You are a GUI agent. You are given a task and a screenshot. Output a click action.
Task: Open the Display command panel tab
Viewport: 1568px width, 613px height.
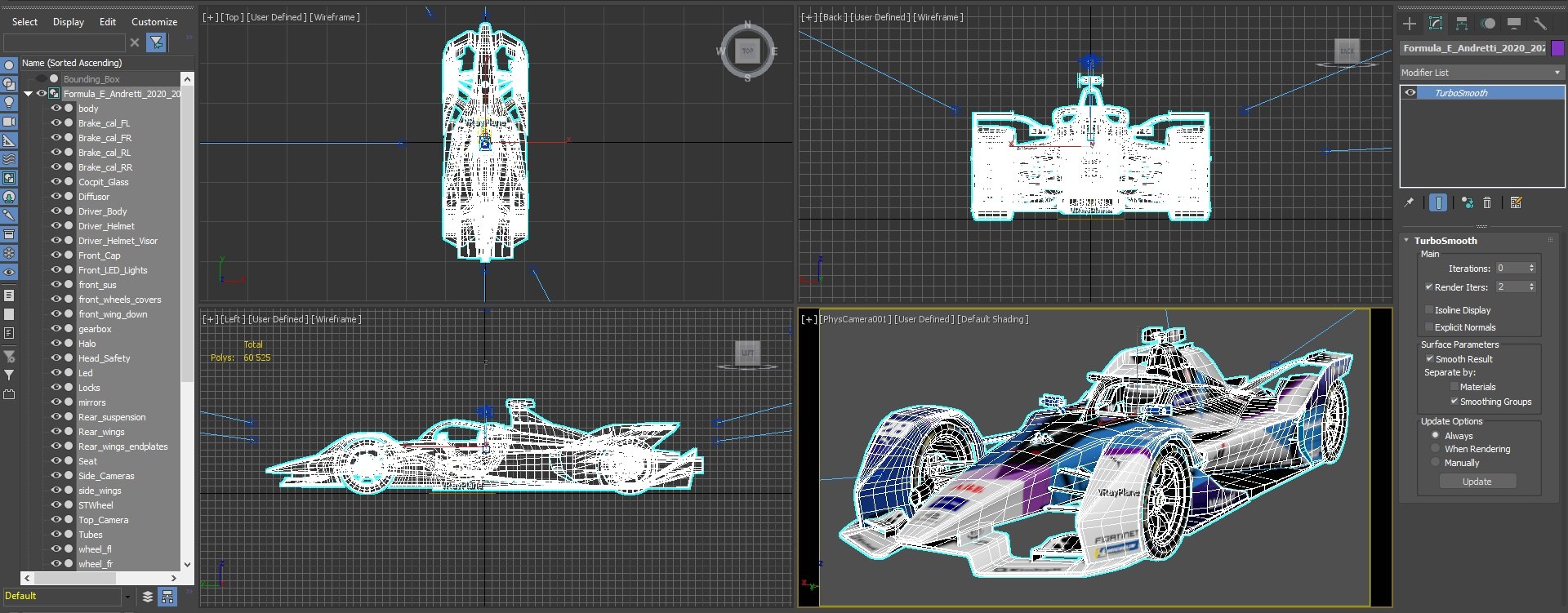[1514, 24]
